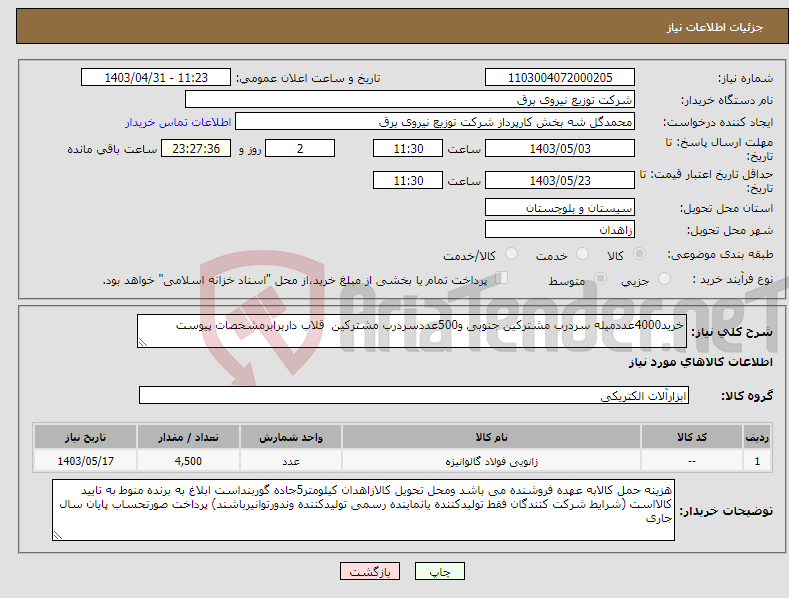Click the کد کالا column header

tap(692, 437)
